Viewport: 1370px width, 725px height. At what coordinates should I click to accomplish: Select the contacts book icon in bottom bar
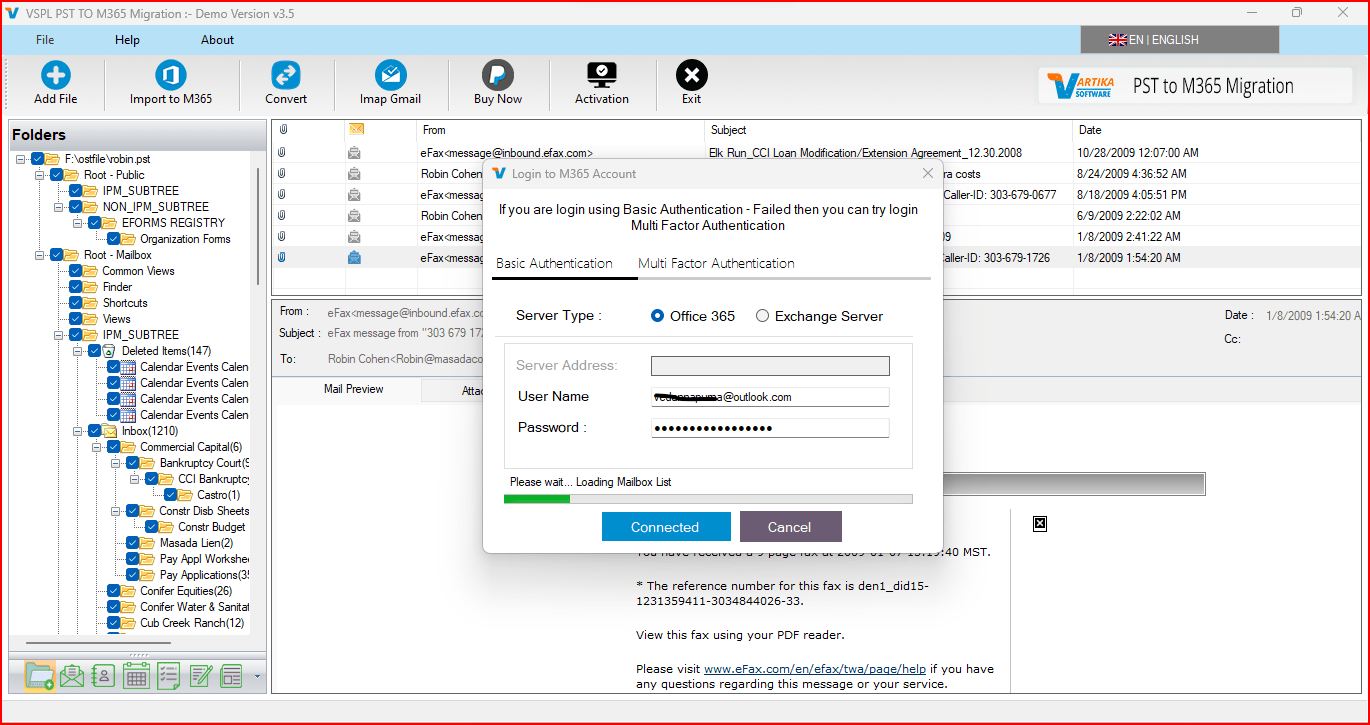tap(104, 676)
